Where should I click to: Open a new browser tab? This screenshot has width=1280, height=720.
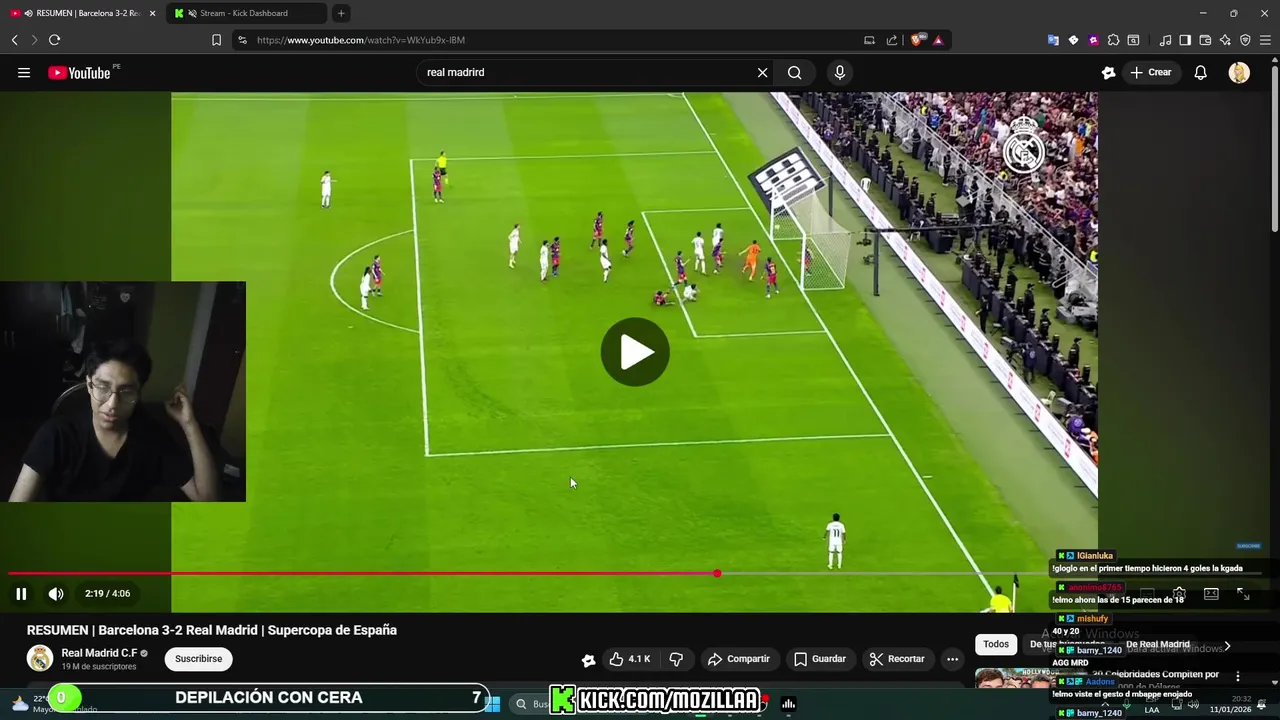pyautogui.click(x=341, y=13)
